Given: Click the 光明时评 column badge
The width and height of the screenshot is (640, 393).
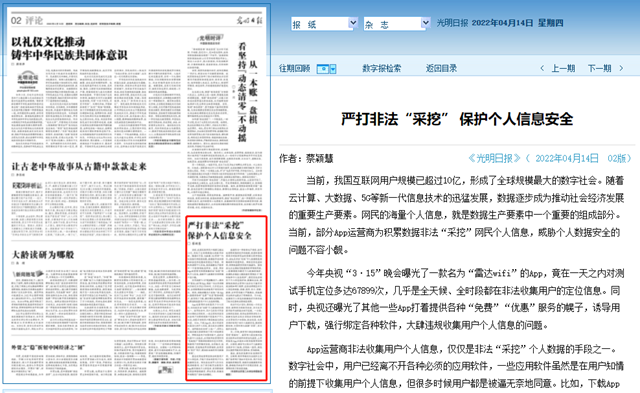Looking at the screenshot, I should click(210, 38).
